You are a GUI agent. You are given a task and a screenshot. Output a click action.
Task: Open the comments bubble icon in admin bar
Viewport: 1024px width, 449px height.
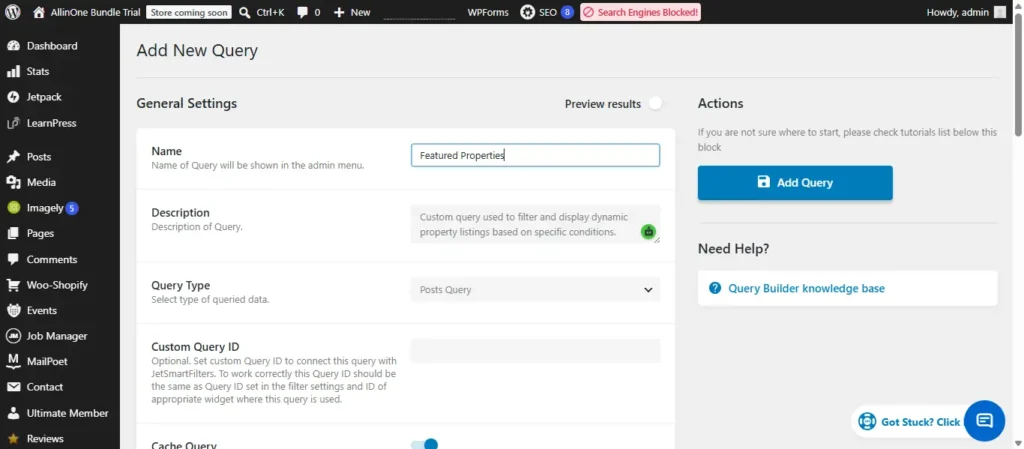[x=302, y=12]
